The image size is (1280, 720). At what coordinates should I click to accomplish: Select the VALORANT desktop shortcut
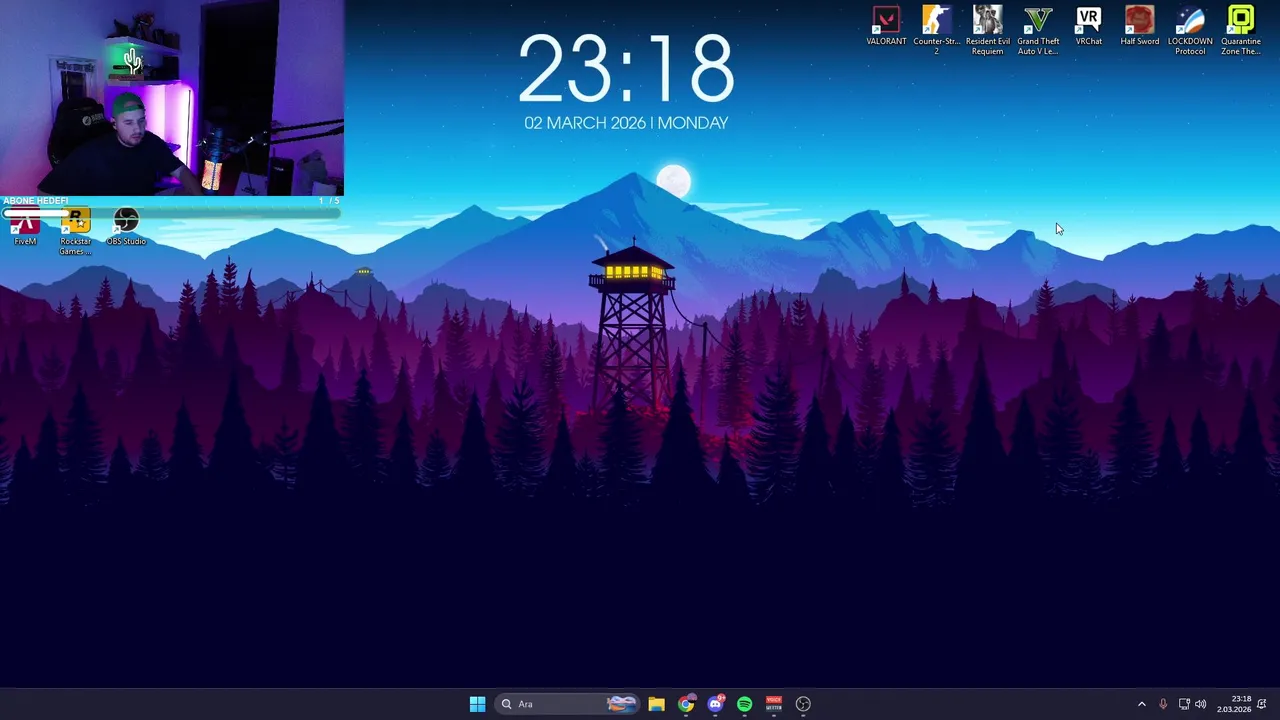click(x=886, y=27)
